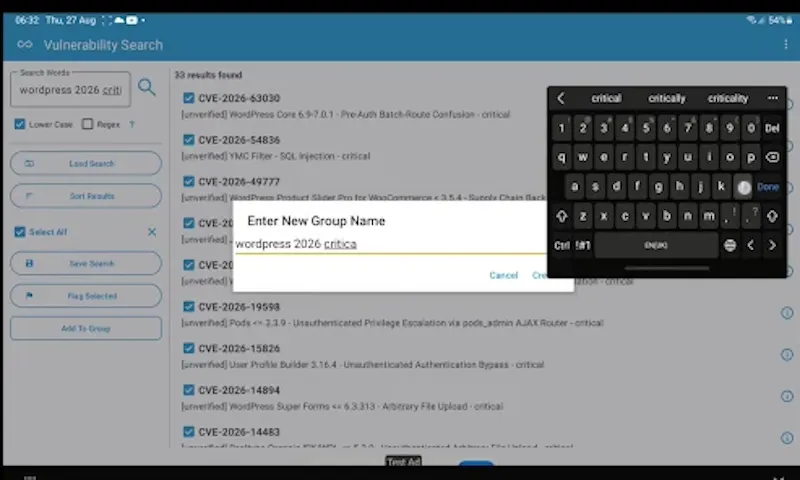The image size is (800, 480).
Task: Tap the keyboard space bar
Action: [x=656, y=246]
